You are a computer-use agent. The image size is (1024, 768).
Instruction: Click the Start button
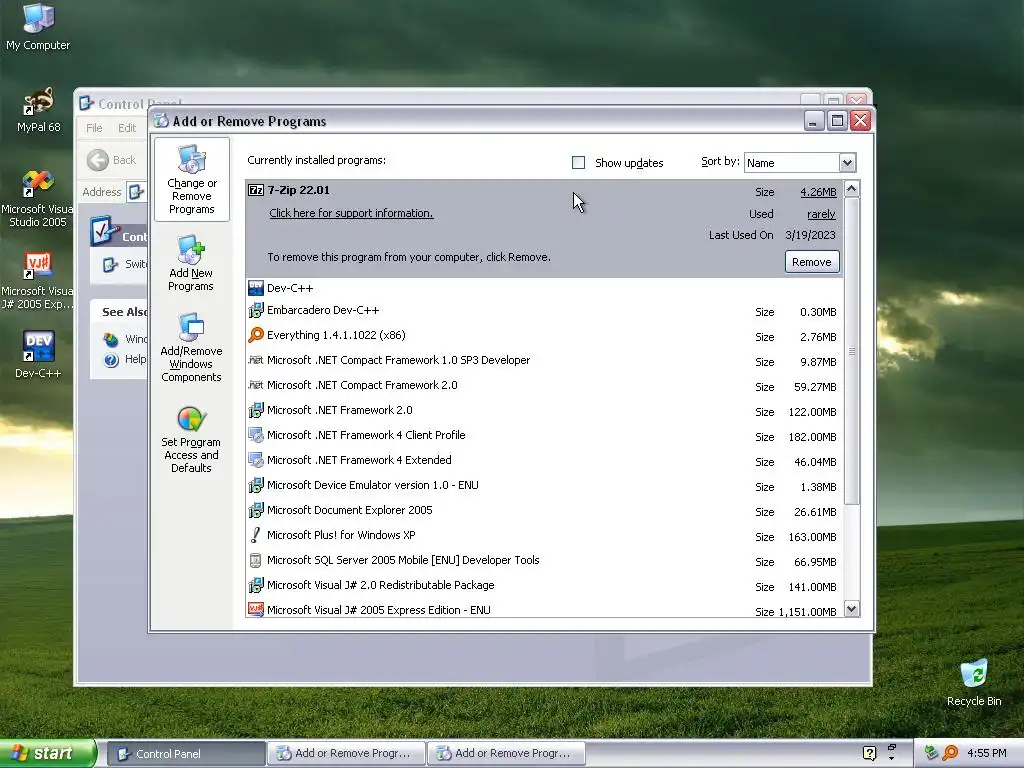pyautogui.click(x=48, y=754)
